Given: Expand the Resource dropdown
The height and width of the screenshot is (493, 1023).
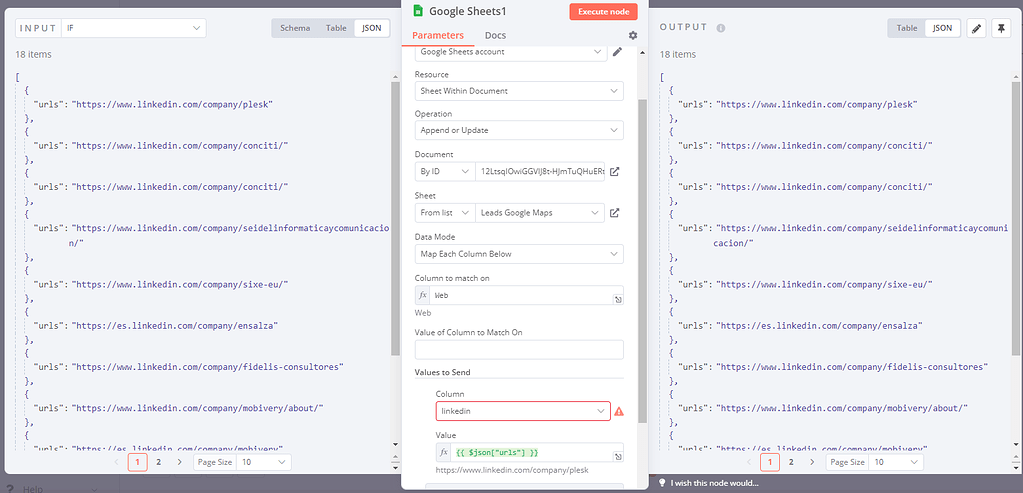Looking at the screenshot, I should tap(519, 91).
